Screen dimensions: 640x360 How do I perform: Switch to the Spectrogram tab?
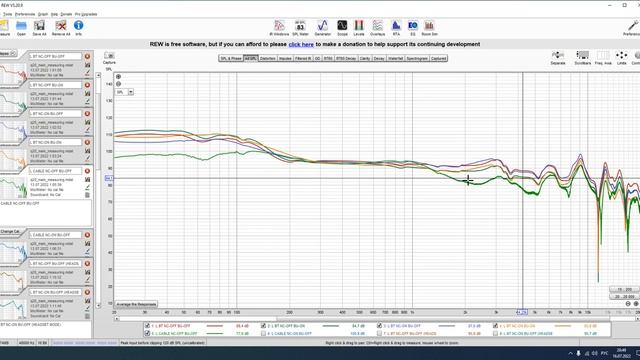pyautogui.click(x=417, y=58)
